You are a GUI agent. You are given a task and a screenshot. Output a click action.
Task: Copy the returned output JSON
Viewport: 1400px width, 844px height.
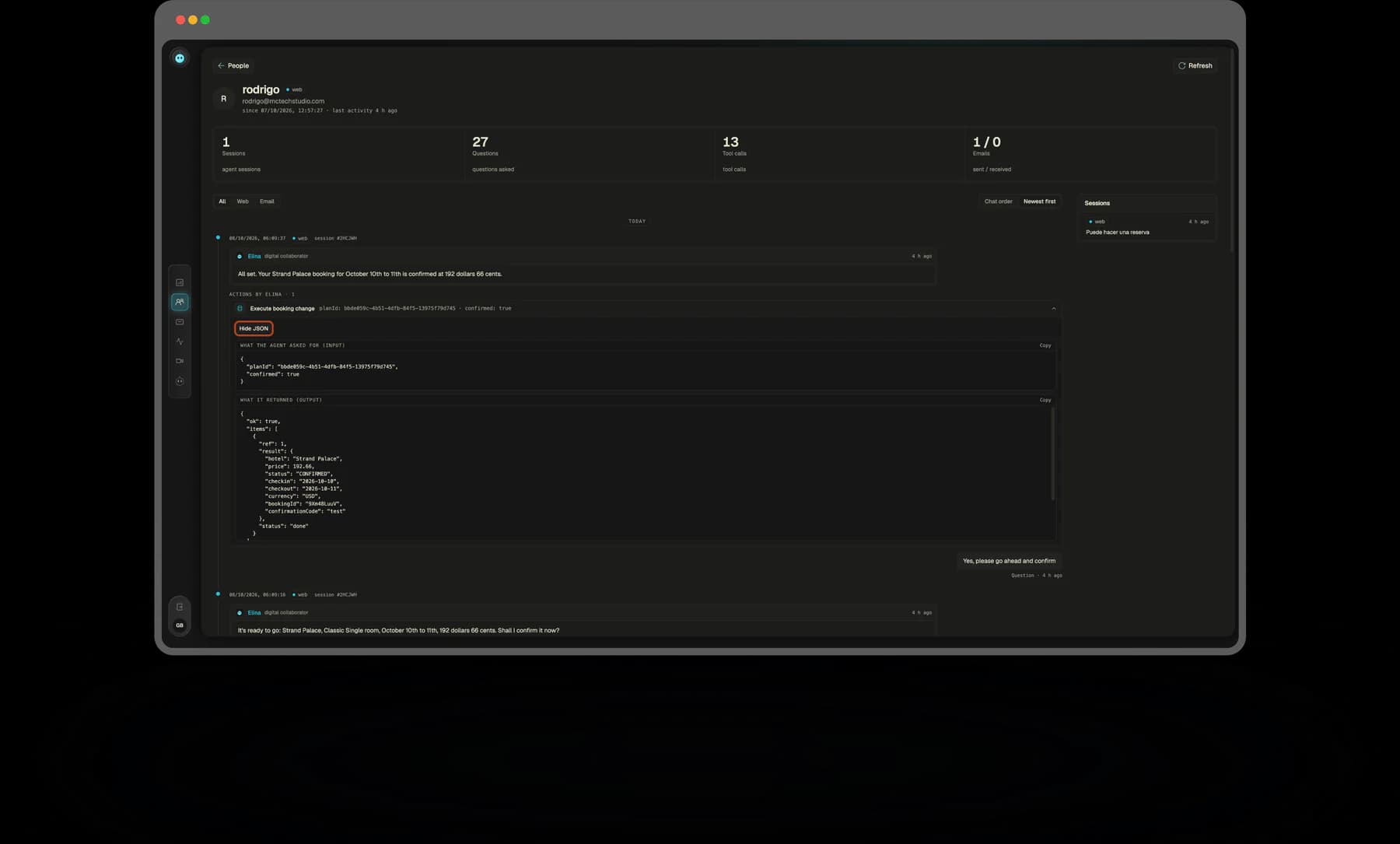[x=1045, y=400]
